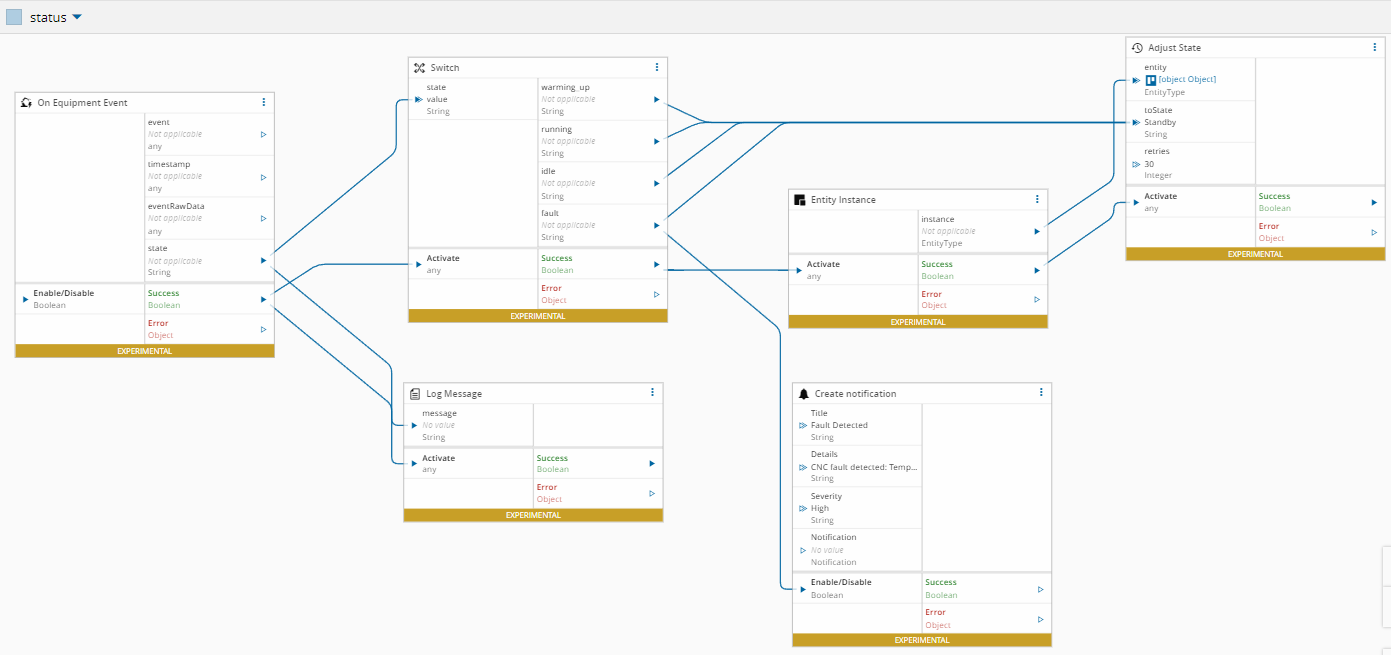Viewport: 1391px width, 655px height.
Task: Click the Activate input port on Log Message
Action: (x=414, y=463)
